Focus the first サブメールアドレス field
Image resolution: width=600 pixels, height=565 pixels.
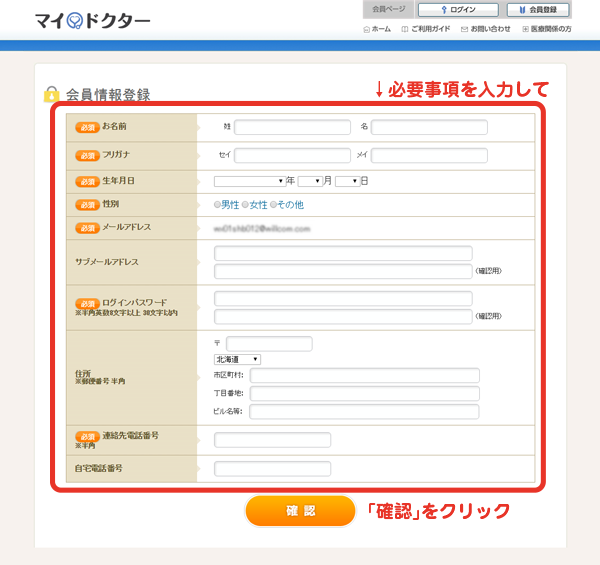tap(343, 253)
